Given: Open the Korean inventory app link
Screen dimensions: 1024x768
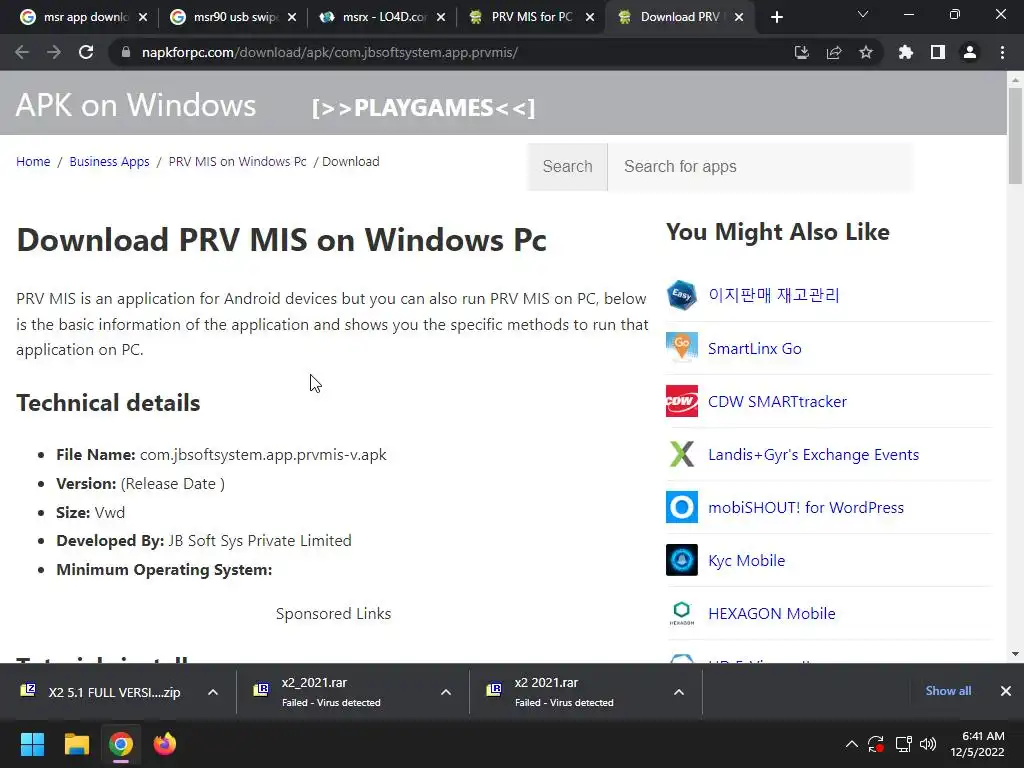Looking at the screenshot, I should 774,295.
